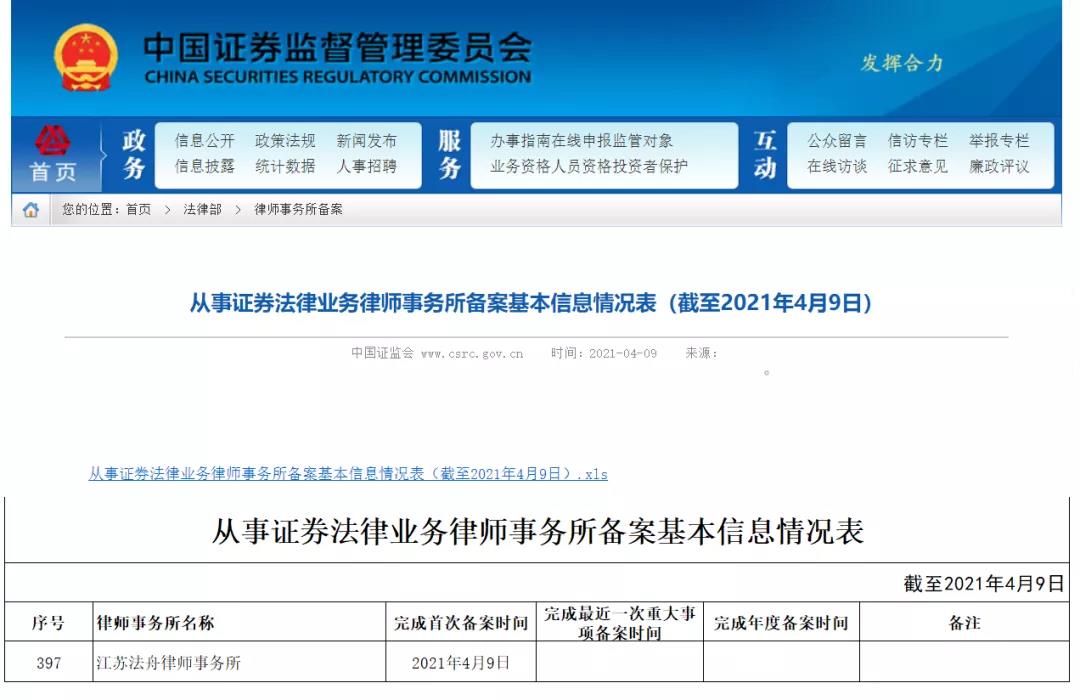Go to 律师事务所备案 in the breadcrumb
The height and width of the screenshot is (700, 1080).
298,209
